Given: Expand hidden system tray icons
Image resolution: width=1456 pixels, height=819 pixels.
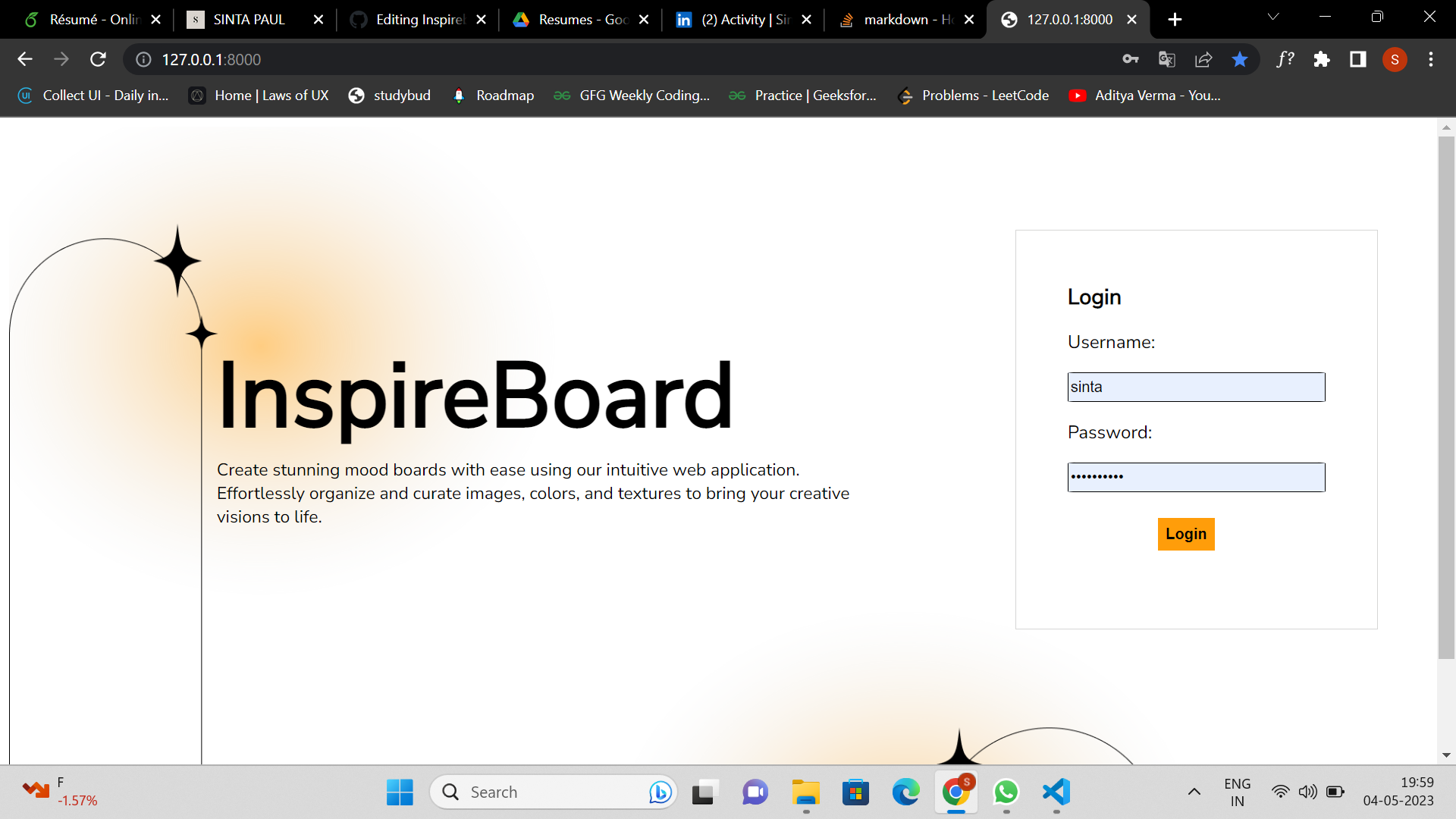Looking at the screenshot, I should tap(1193, 791).
